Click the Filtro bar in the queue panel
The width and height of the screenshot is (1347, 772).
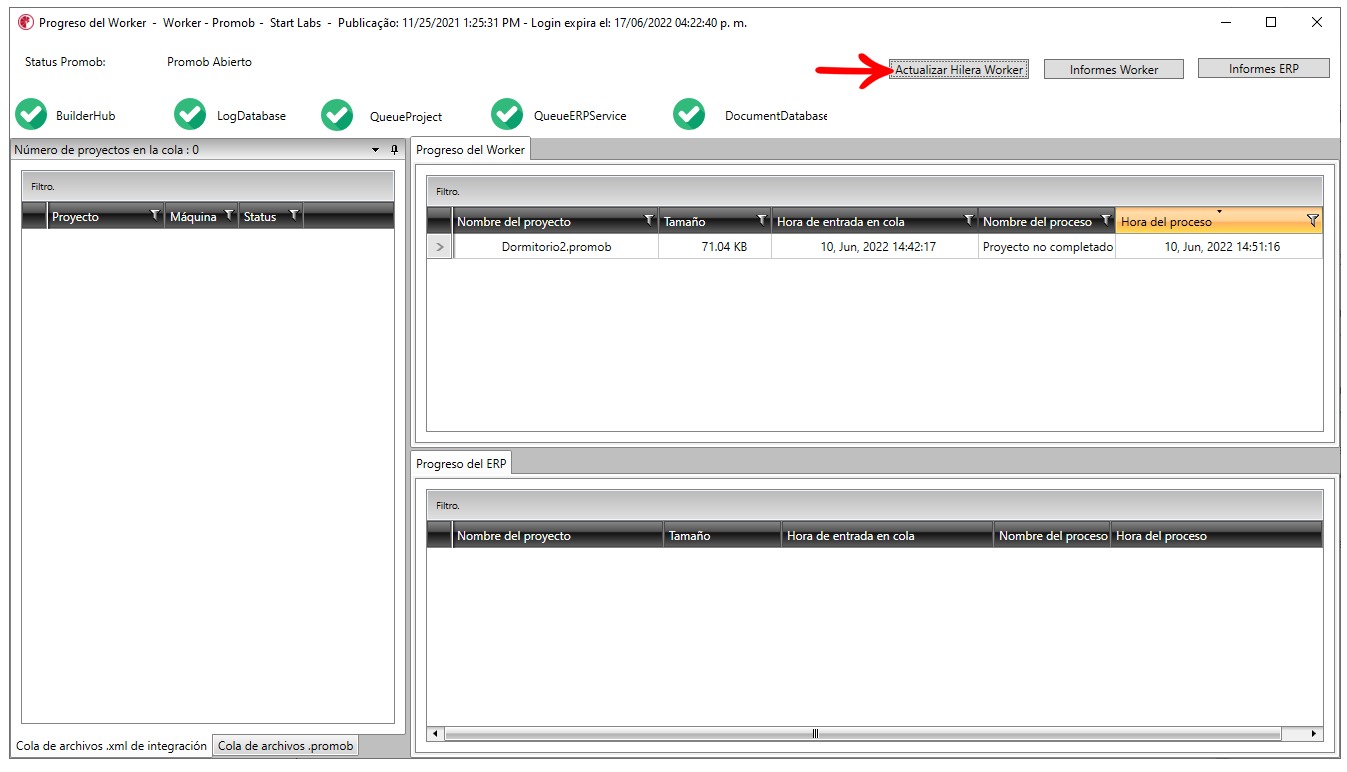[x=208, y=186]
